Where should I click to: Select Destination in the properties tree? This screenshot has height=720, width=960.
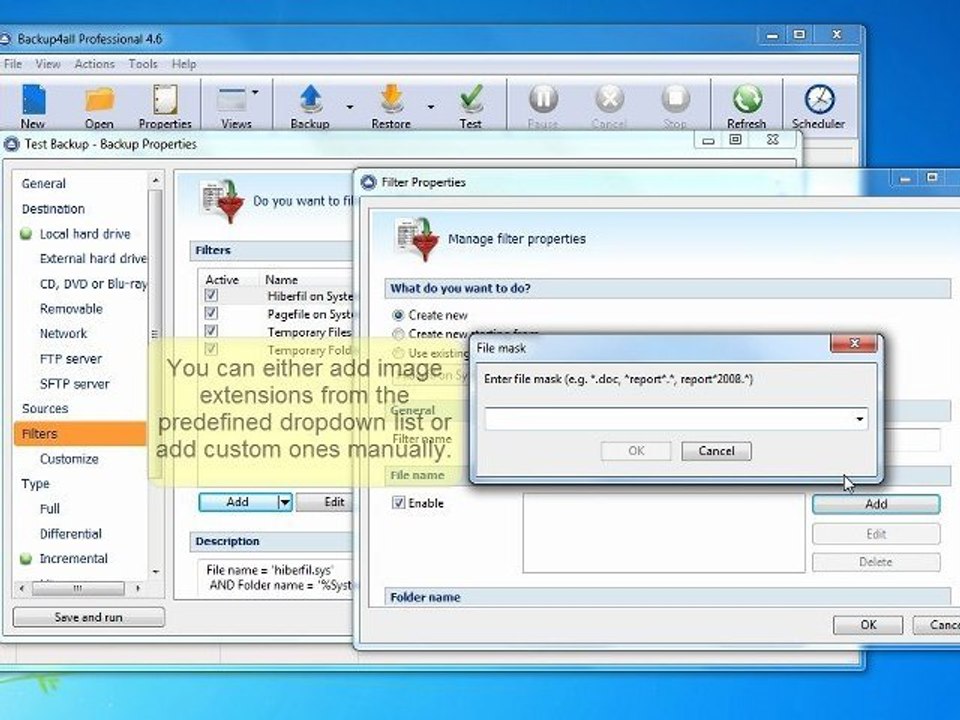[53, 209]
